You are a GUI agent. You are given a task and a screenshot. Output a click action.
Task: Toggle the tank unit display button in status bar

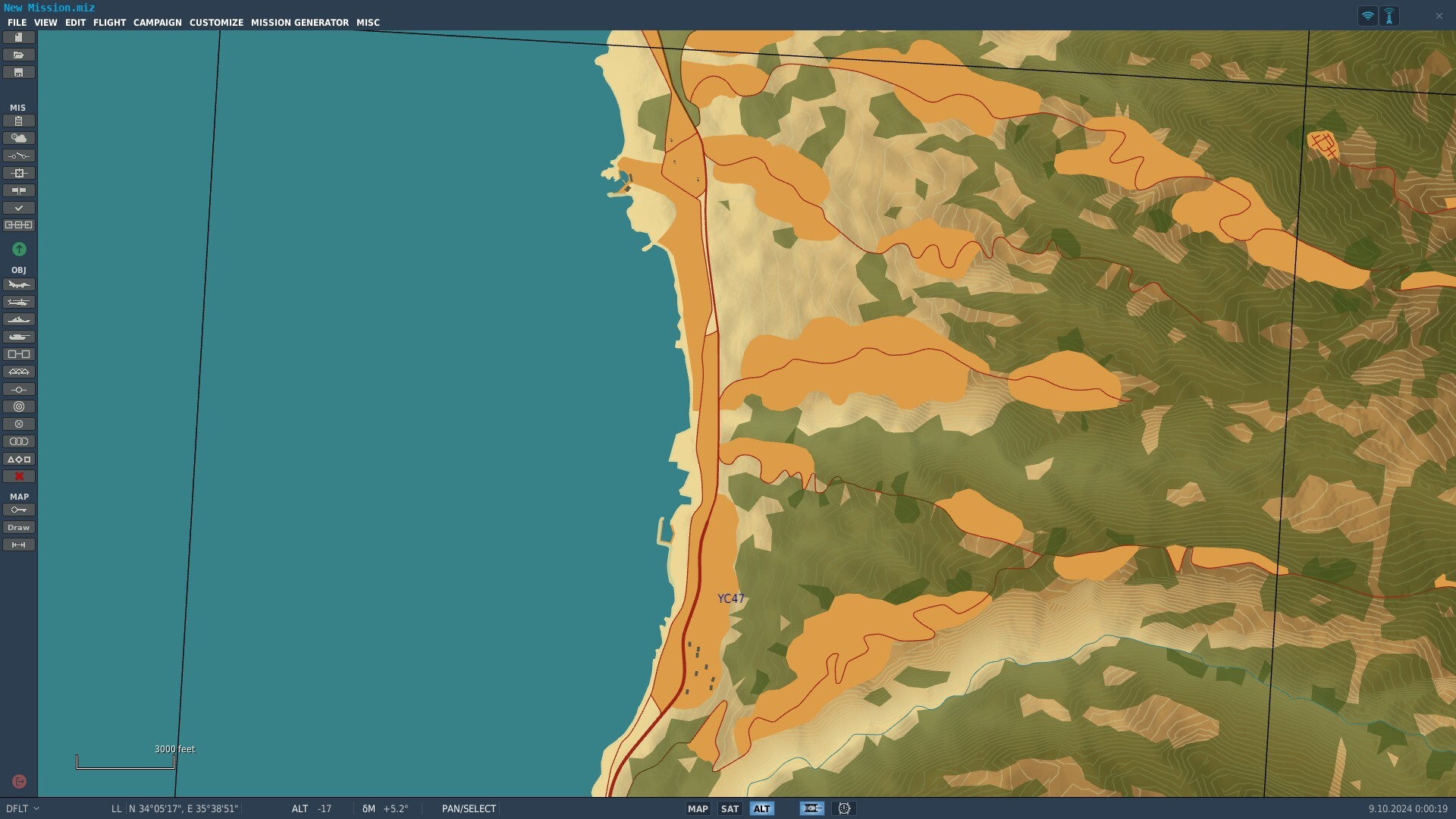pyautogui.click(x=812, y=808)
